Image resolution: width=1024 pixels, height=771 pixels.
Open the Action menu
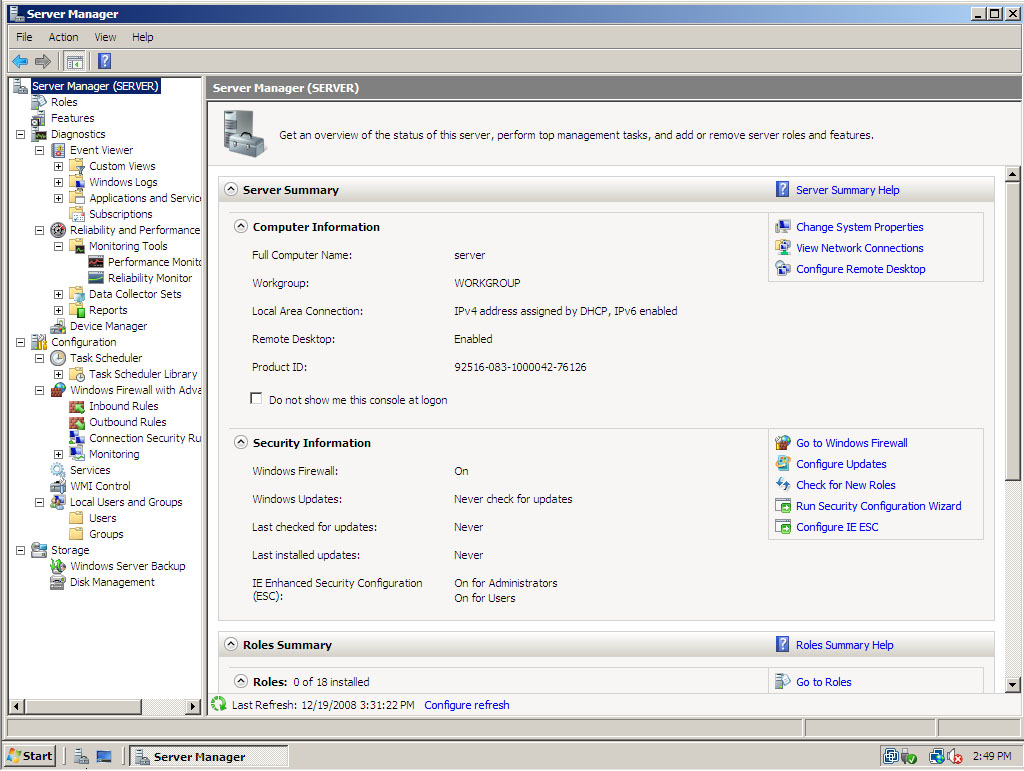click(63, 37)
